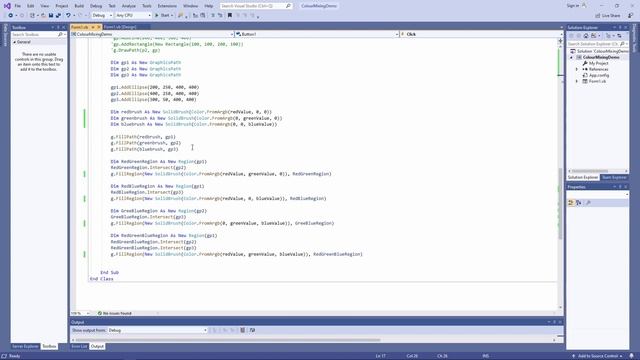This screenshot has height=360, width=640.
Task: Click the notifications bell in status bar
Action: [x=631, y=356]
